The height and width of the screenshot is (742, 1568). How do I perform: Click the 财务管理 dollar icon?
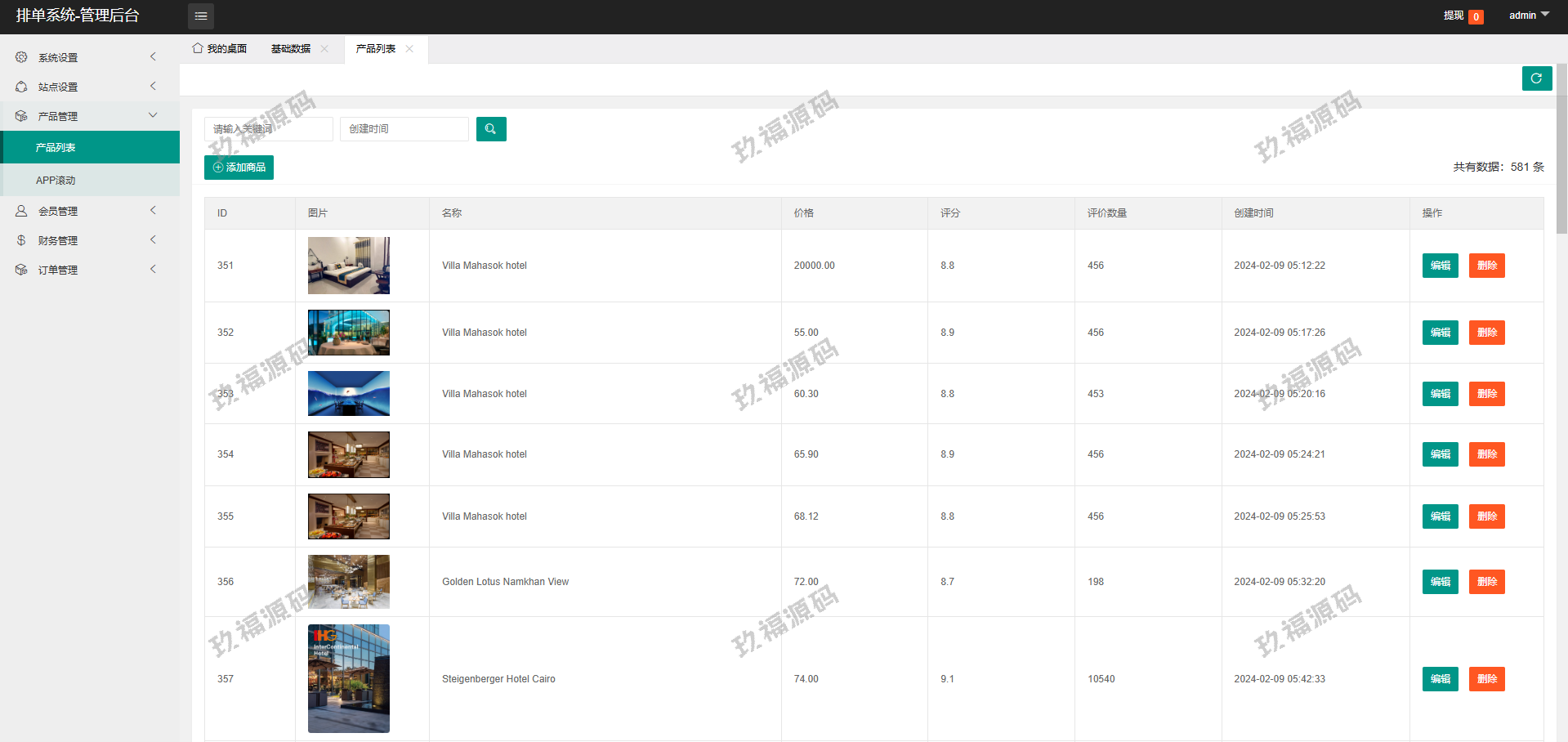(x=21, y=240)
